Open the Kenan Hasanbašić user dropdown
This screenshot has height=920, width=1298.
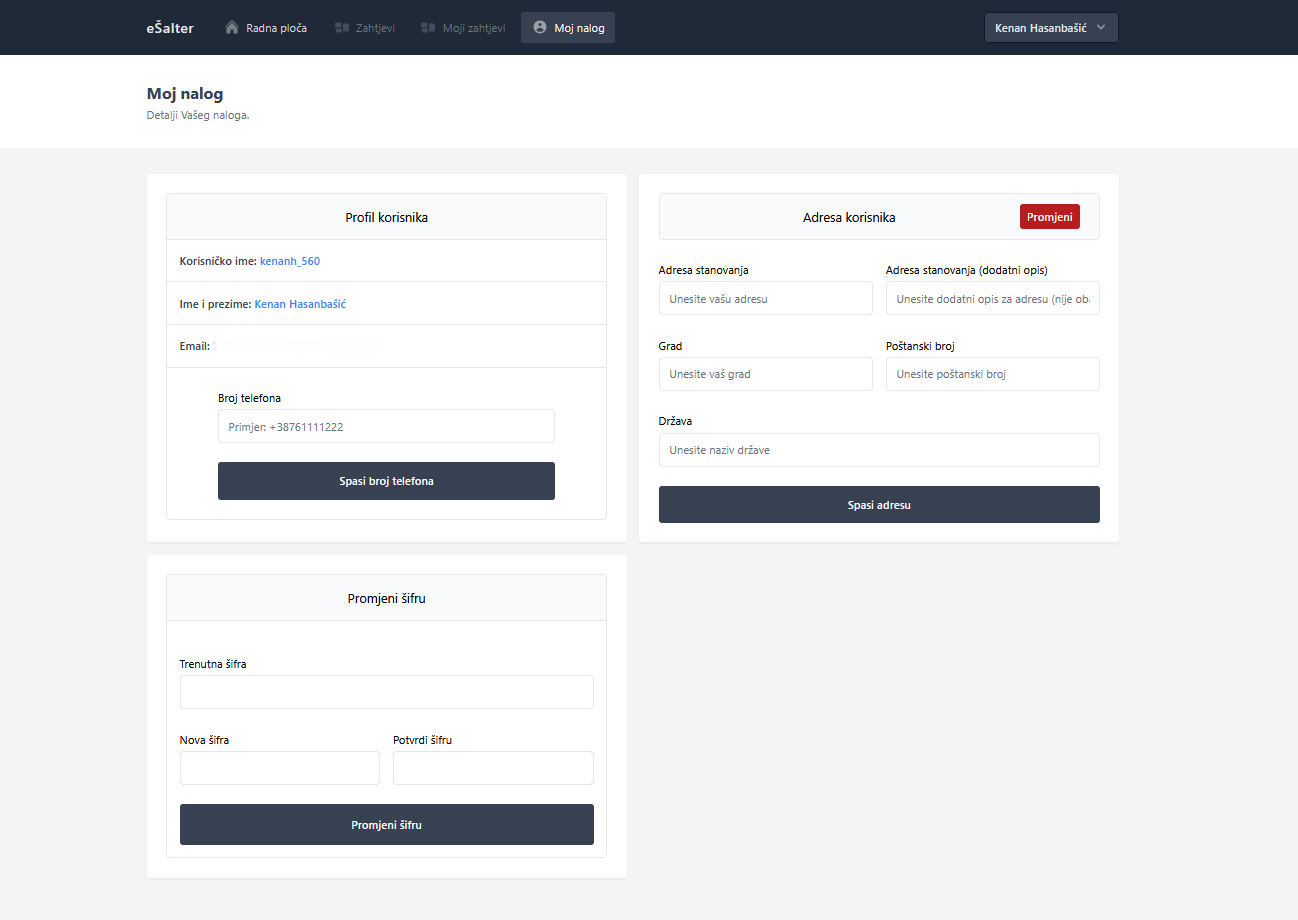[1050, 28]
